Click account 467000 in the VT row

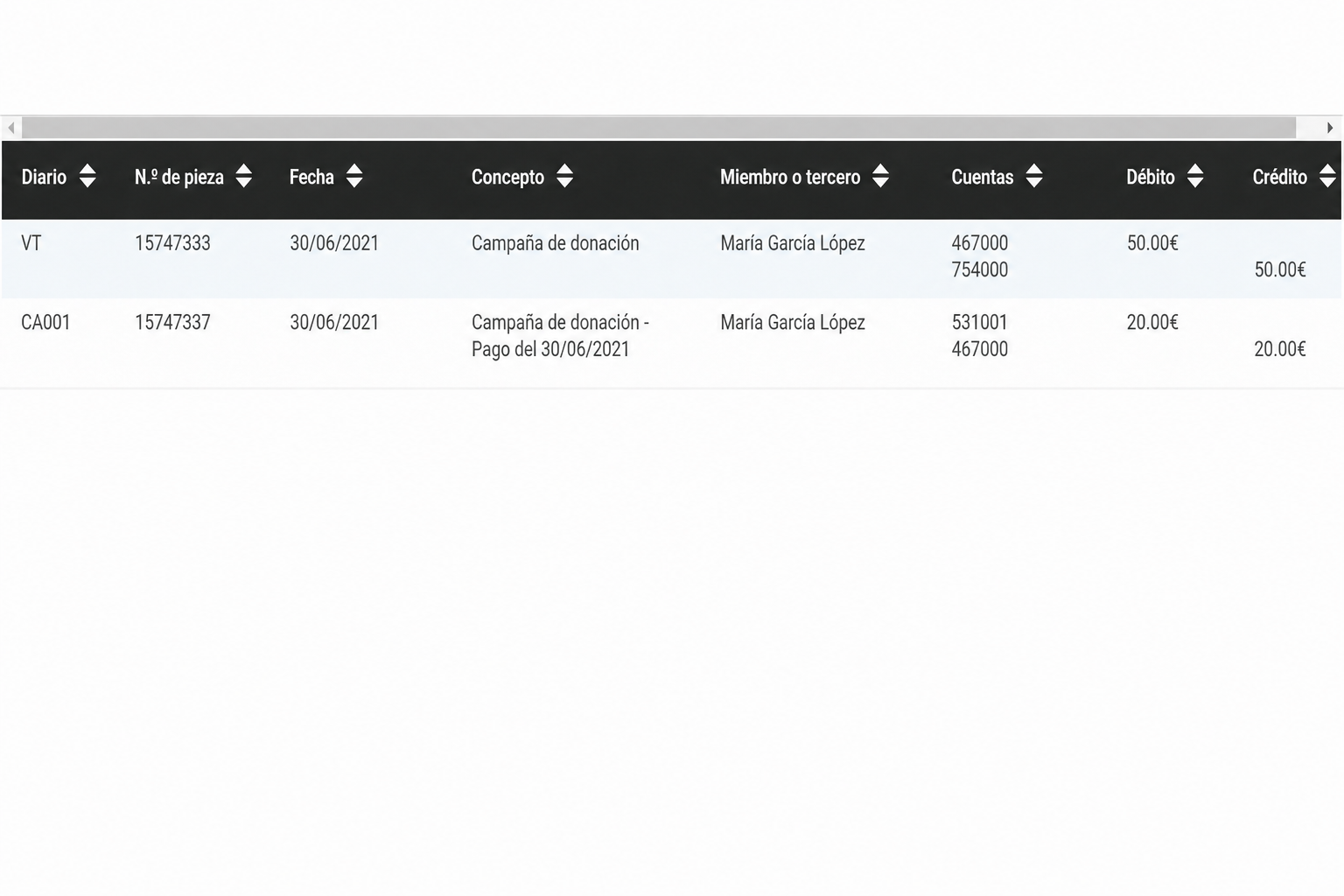coord(980,243)
